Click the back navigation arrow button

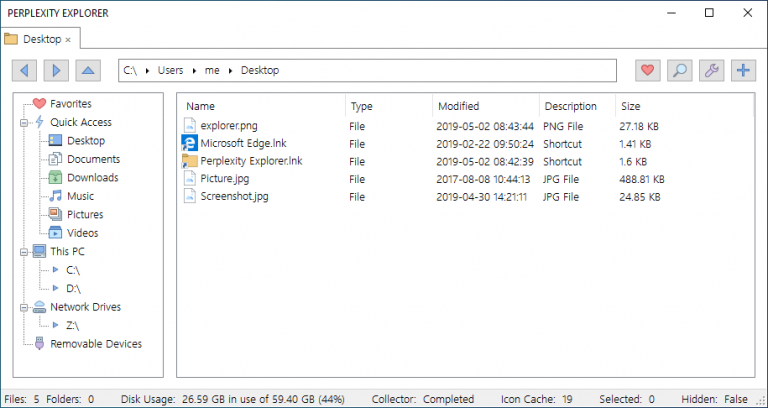coord(26,70)
